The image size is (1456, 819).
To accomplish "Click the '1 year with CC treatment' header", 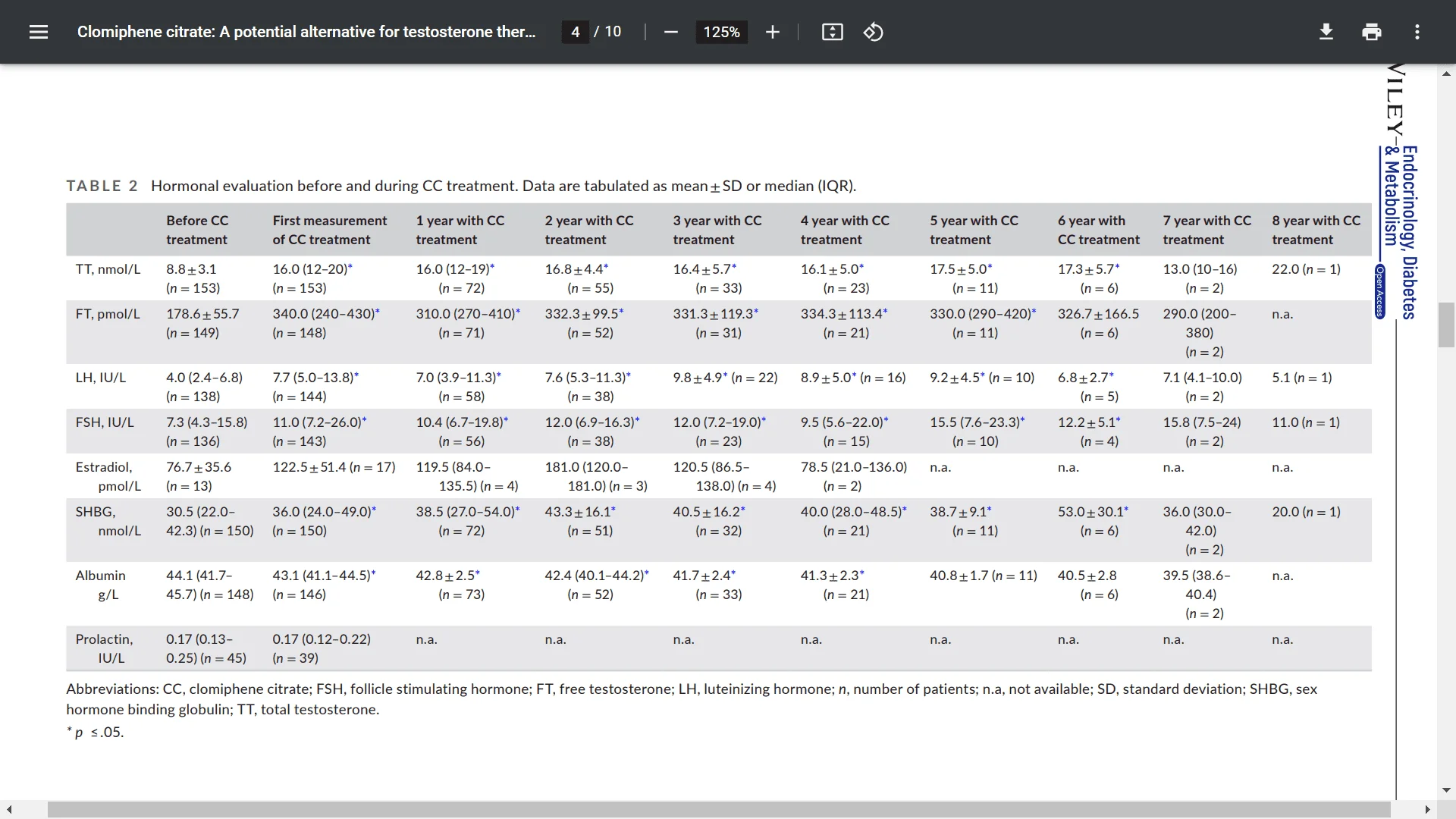I will (x=460, y=230).
